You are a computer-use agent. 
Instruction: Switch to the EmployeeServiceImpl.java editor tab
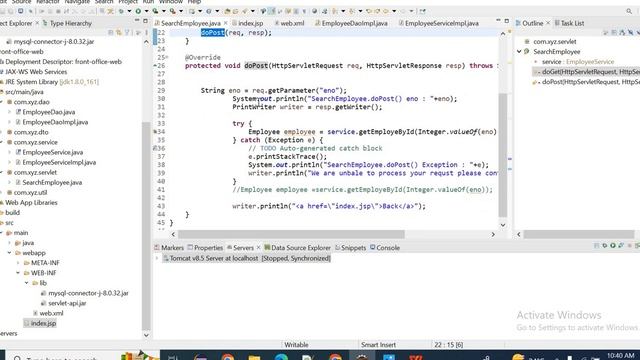(441, 23)
